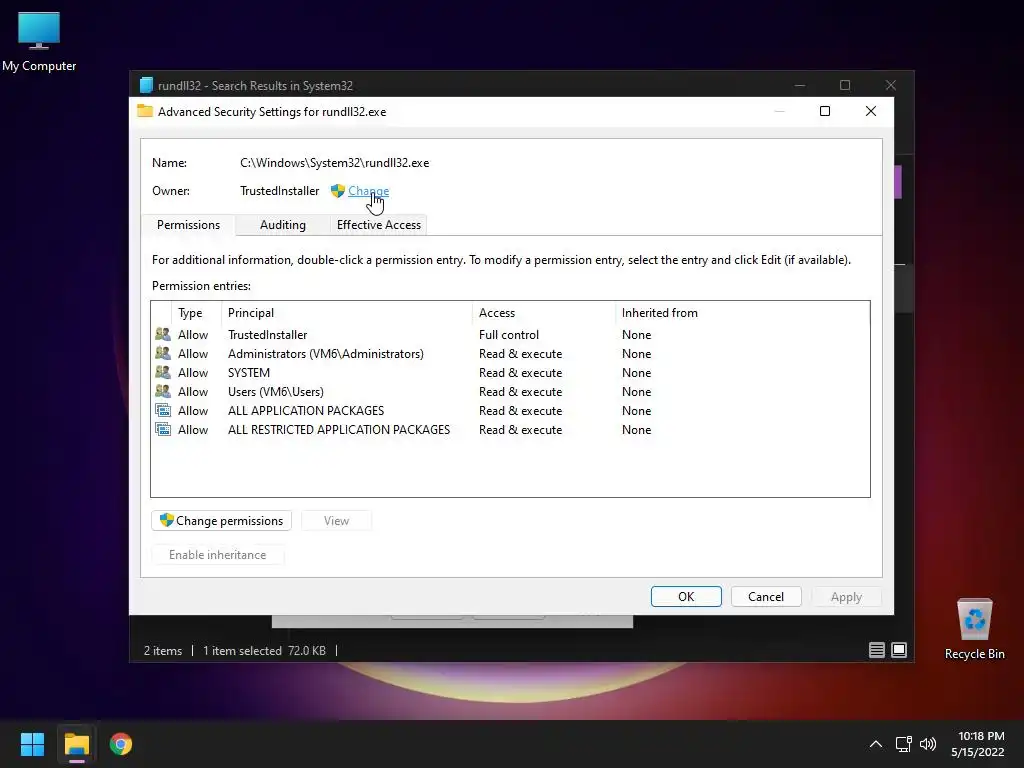Viewport: 1024px width, 768px height.
Task: Sort by the Principal column header
Action: [x=347, y=313]
